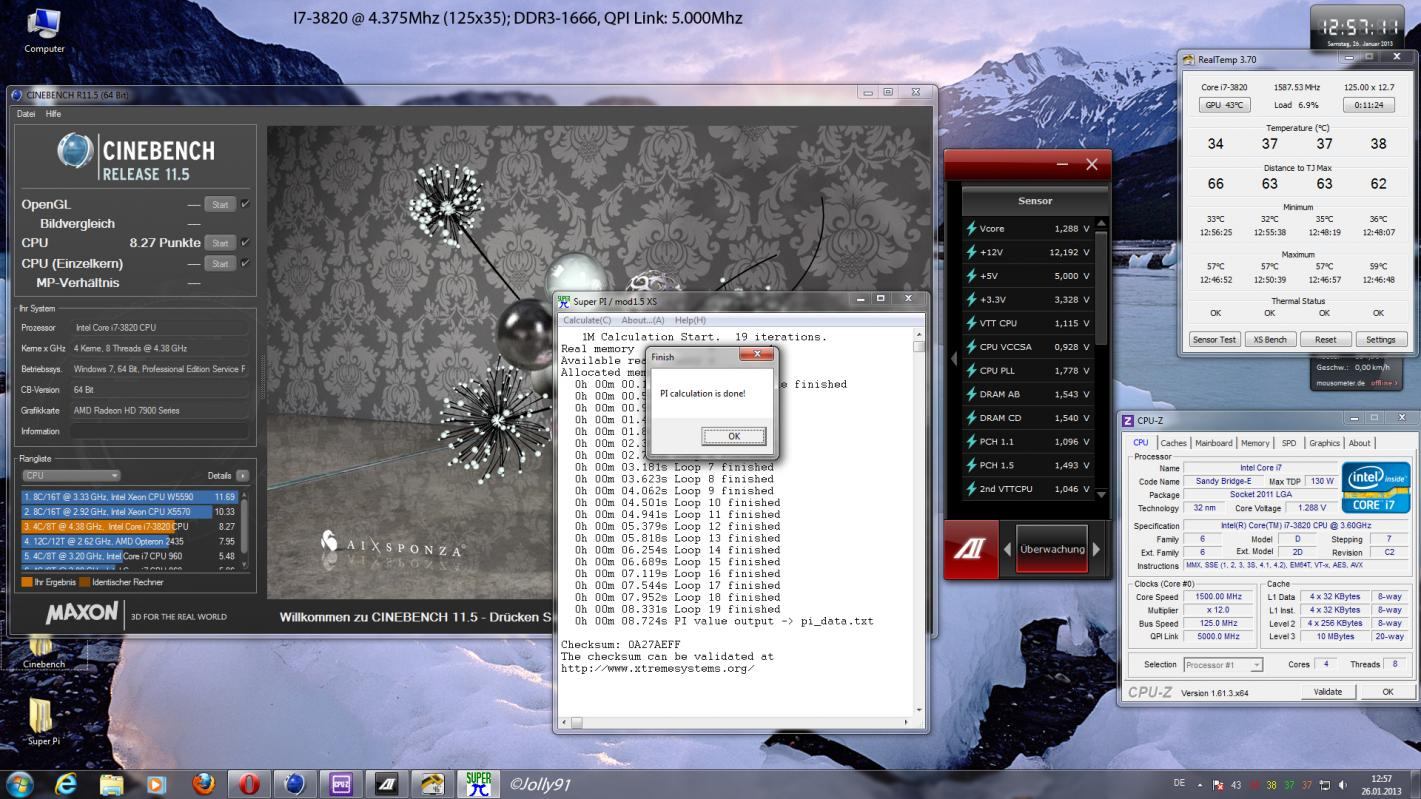Image resolution: width=1421 pixels, height=799 pixels.
Task: Click RealTemp GPU 43°C button
Action: [x=1226, y=105]
